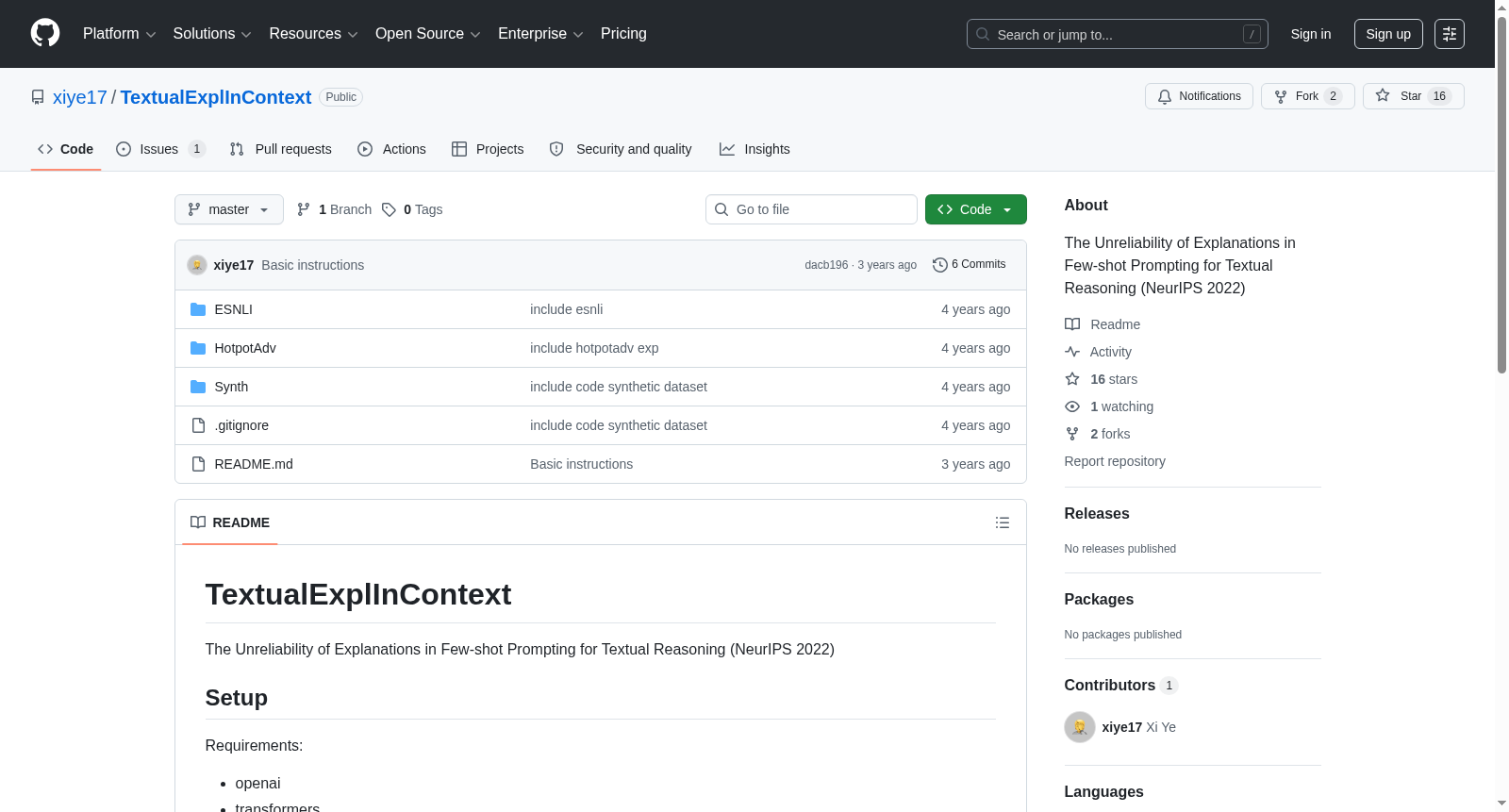Screen dimensions: 1509x812
Task: Open the TextualExplInContext repository link
Action: pos(216,97)
